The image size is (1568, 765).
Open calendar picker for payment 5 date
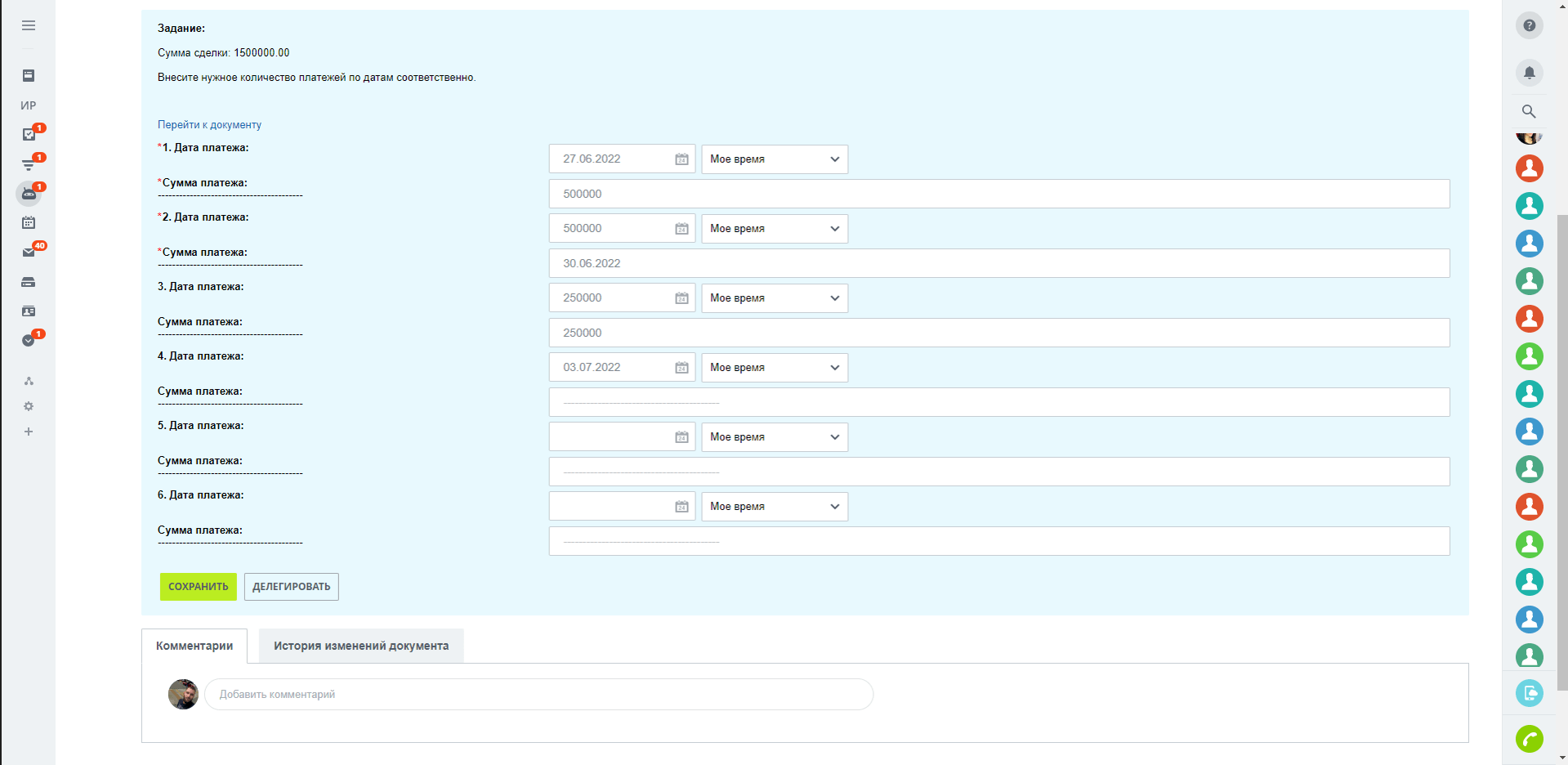(681, 437)
